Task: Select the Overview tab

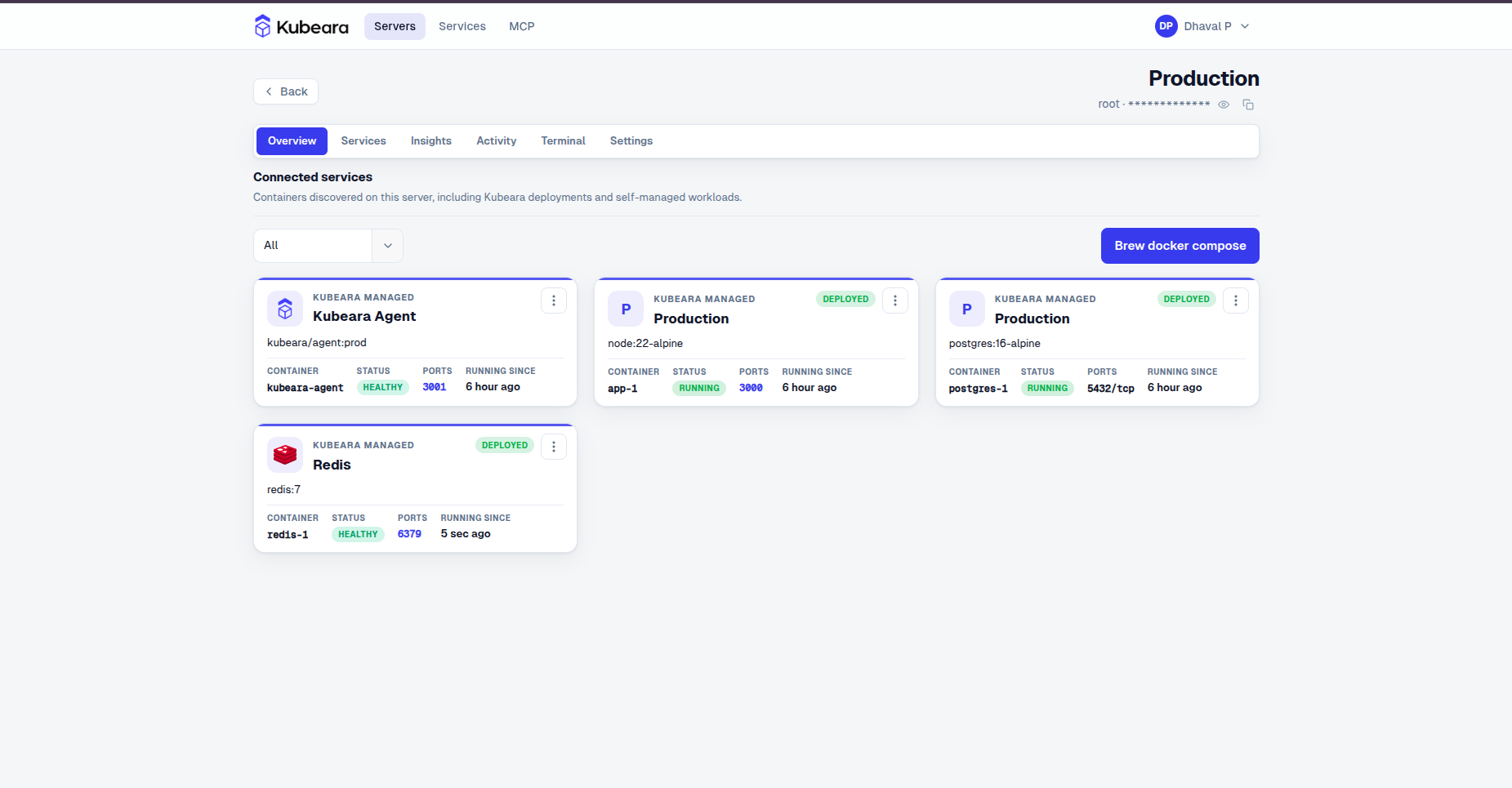Action: click(292, 141)
